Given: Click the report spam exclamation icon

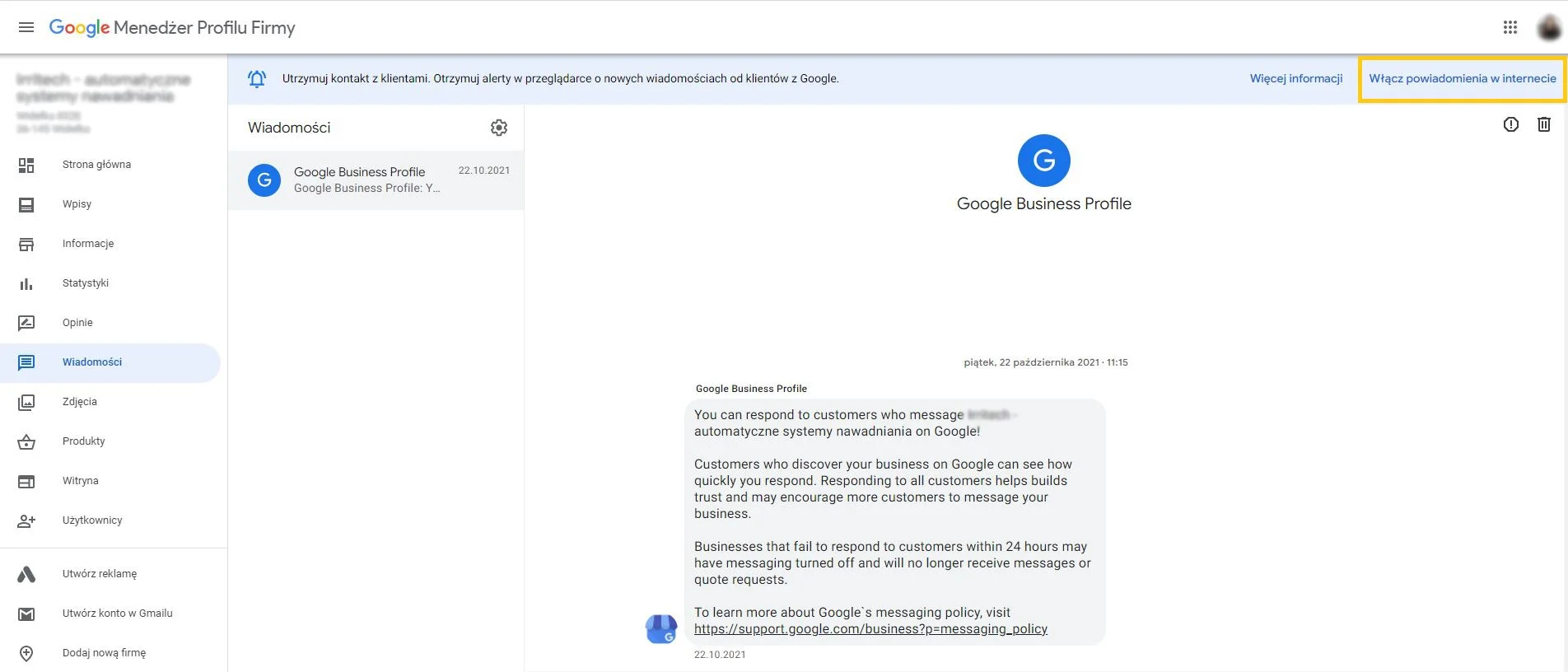Looking at the screenshot, I should (x=1510, y=124).
